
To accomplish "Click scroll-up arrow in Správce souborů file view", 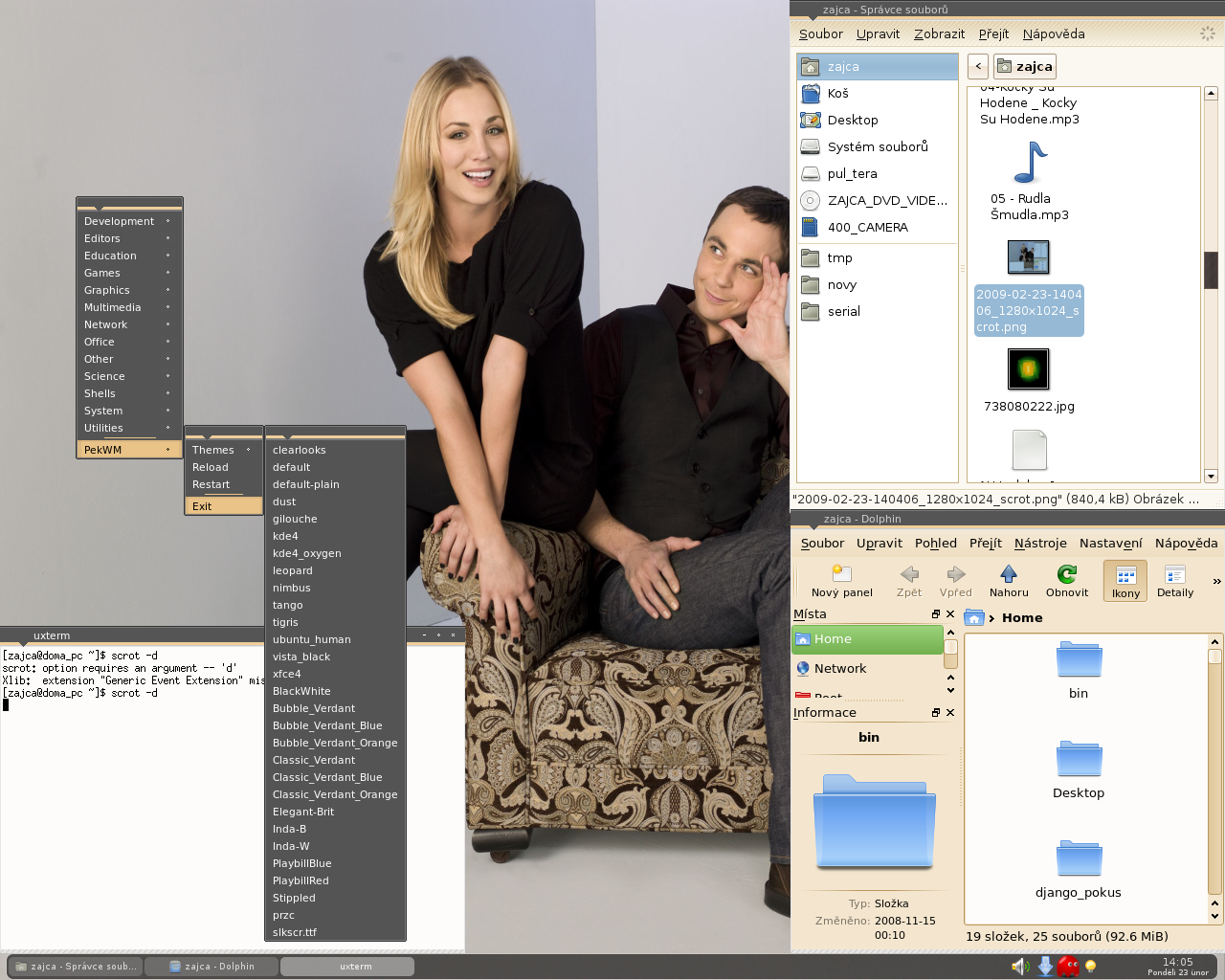I will tap(1211, 94).
